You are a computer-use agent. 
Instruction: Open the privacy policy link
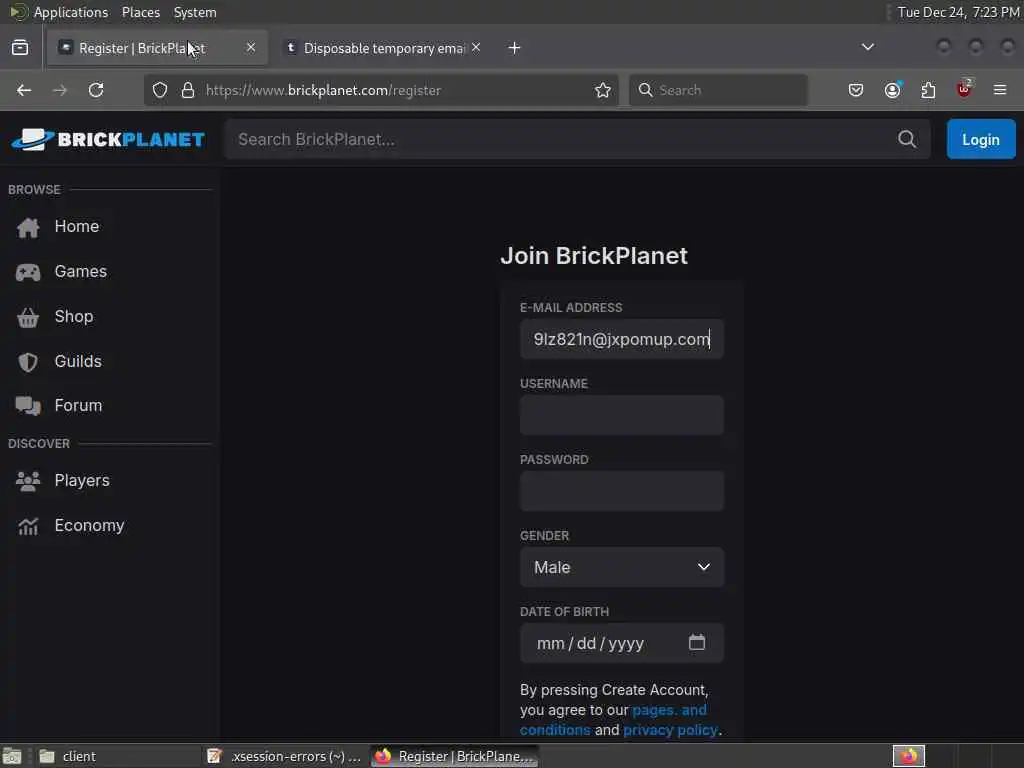click(670, 730)
